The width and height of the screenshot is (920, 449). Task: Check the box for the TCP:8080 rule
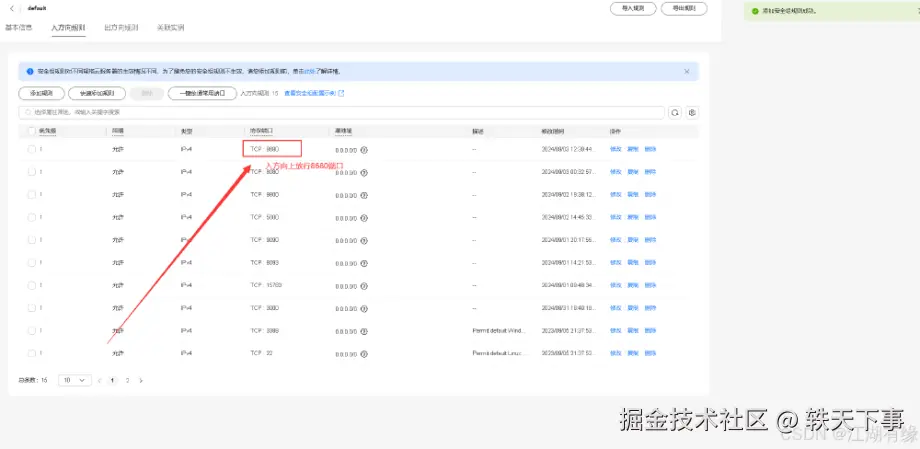click(32, 172)
